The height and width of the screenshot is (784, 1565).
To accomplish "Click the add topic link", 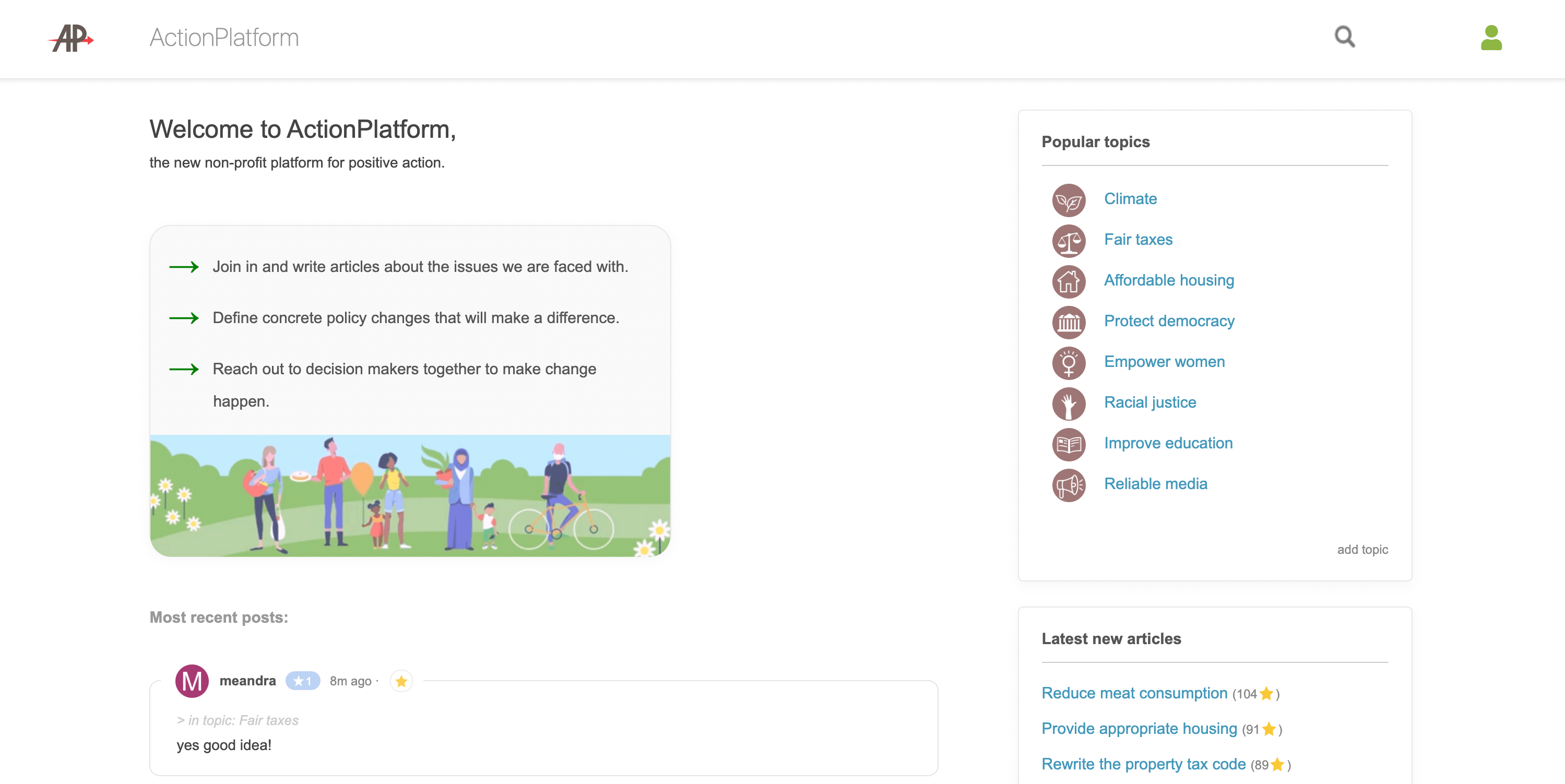I will (x=1362, y=549).
